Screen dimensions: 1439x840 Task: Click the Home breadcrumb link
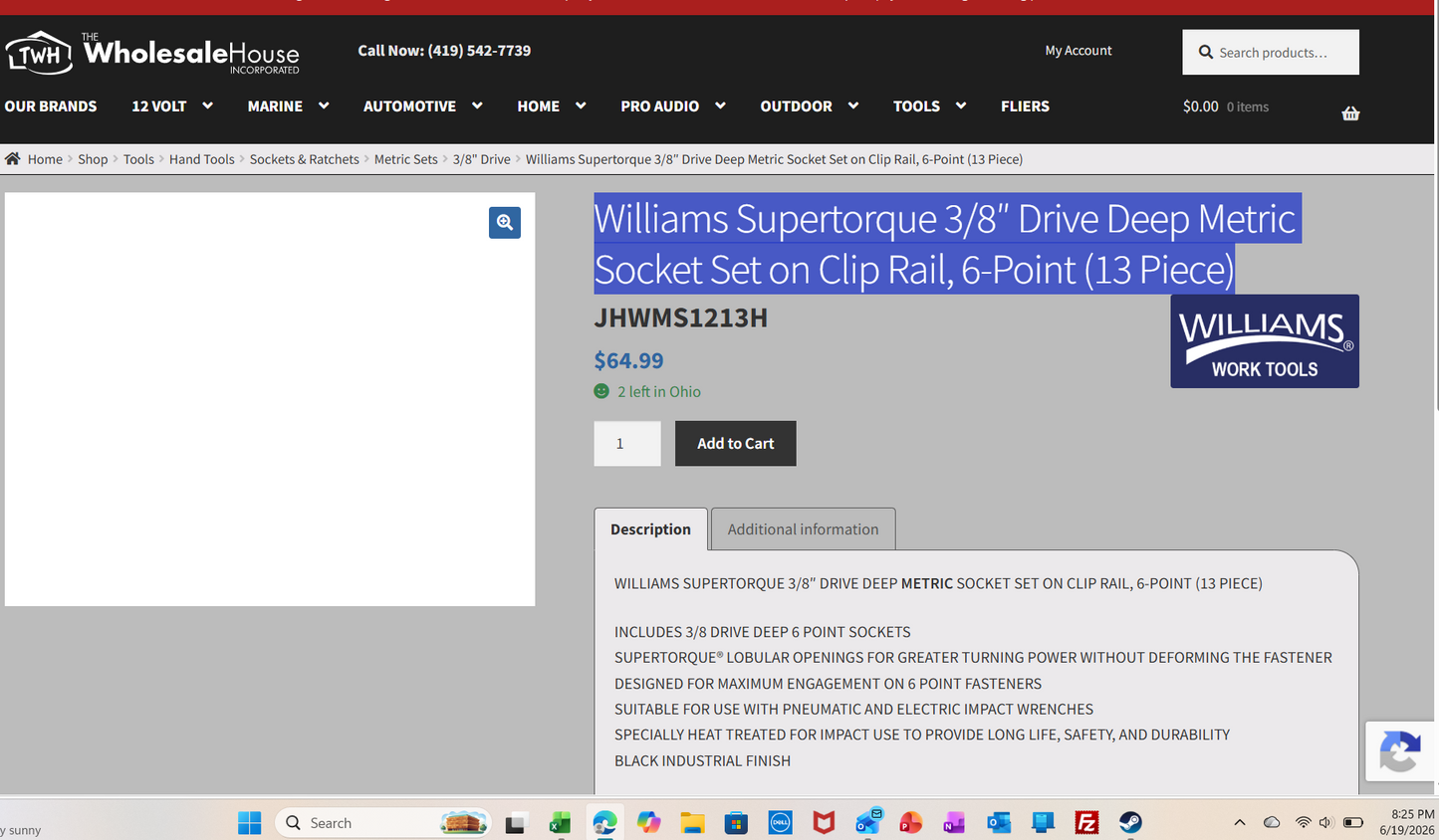click(45, 159)
